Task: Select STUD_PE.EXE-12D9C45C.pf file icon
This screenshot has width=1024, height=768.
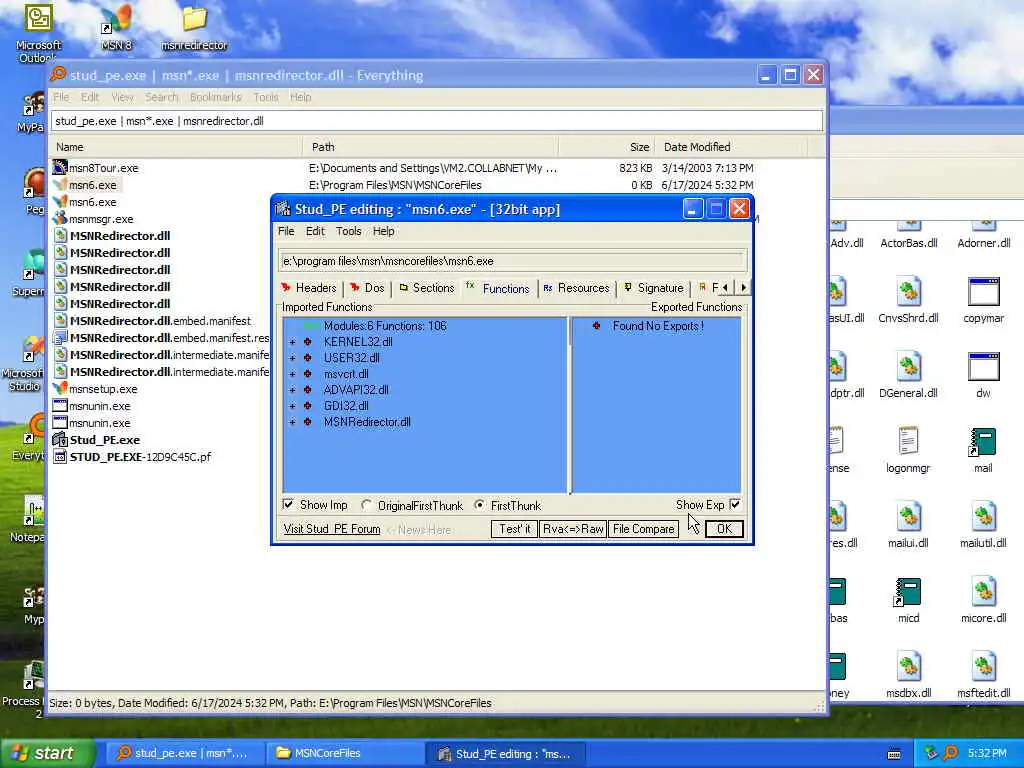Action: point(60,456)
